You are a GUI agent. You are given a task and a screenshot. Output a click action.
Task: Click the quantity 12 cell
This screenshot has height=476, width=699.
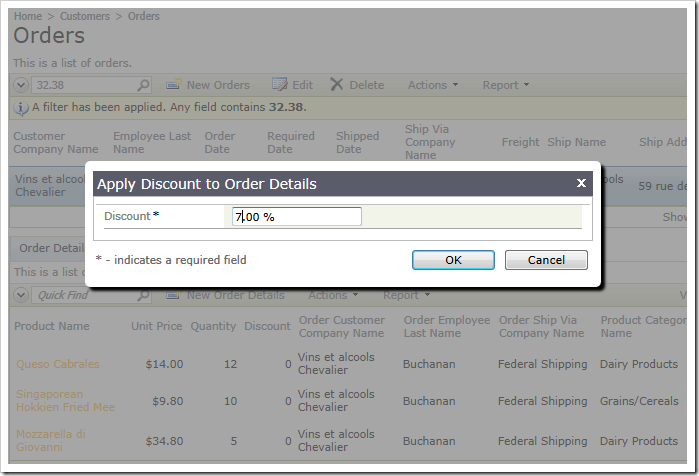pyautogui.click(x=230, y=364)
